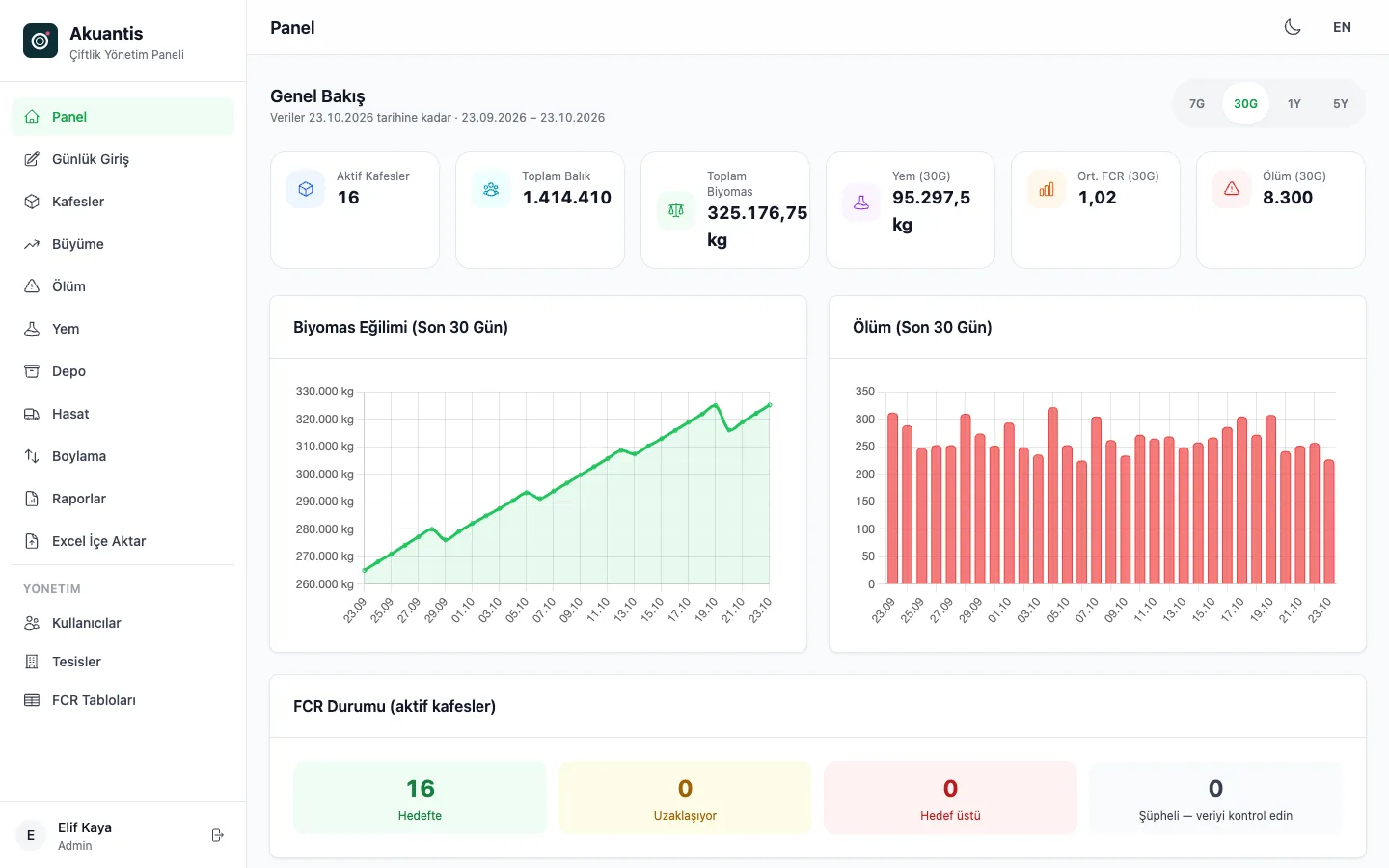Select the 30G time range
This screenshot has height=868, width=1389.
click(x=1245, y=103)
